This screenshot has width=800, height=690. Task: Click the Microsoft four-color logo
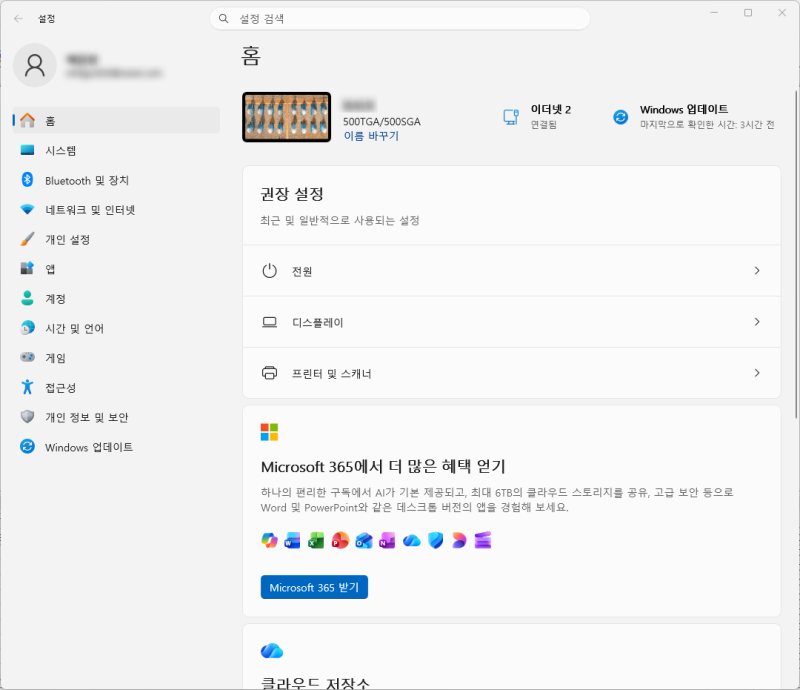coord(269,432)
